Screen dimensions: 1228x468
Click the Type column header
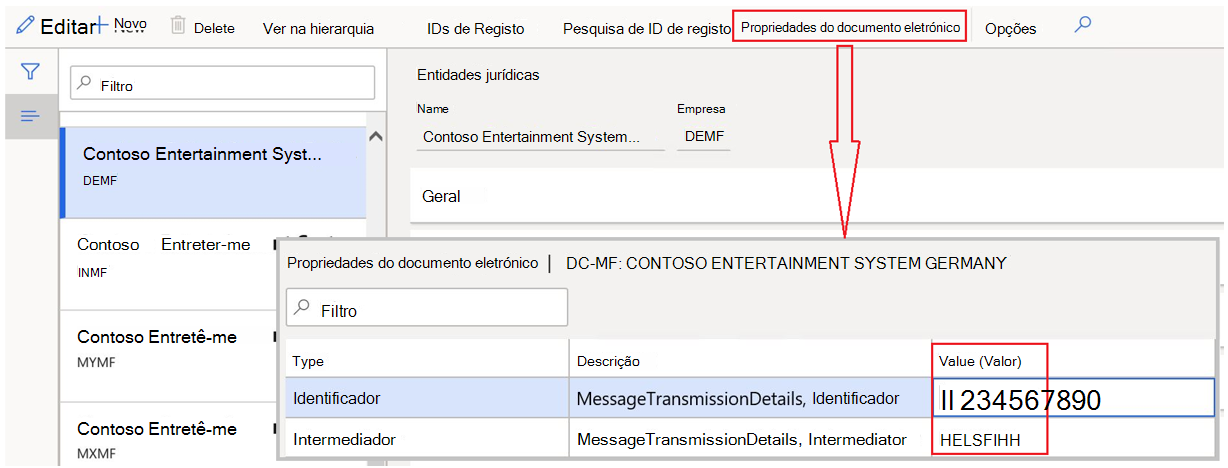coord(428,360)
